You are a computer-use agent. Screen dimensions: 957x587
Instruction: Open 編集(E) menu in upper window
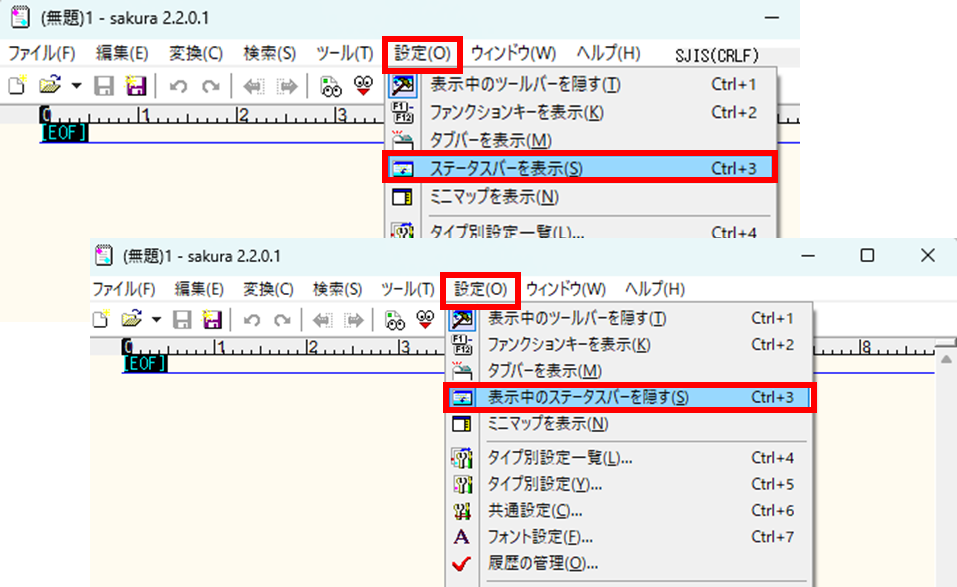pyautogui.click(x=122, y=54)
